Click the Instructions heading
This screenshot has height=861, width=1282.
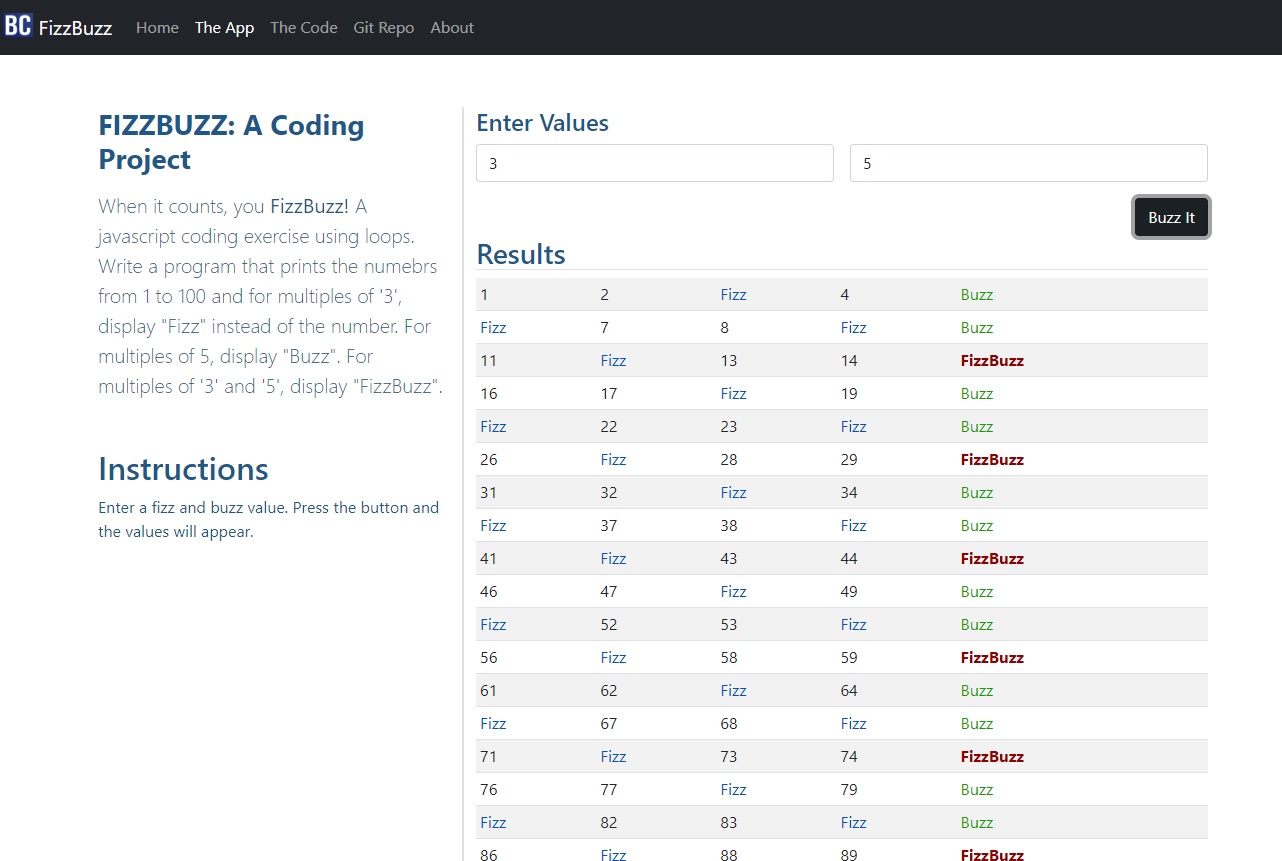click(x=183, y=469)
